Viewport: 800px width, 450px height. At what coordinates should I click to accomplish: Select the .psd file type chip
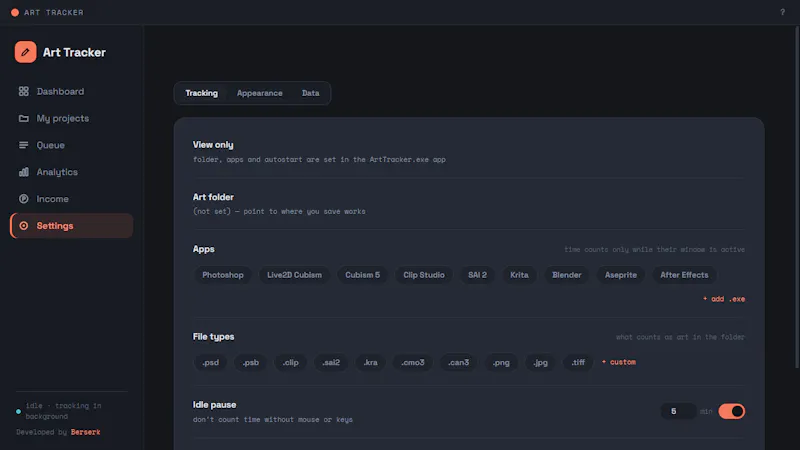(x=210, y=363)
